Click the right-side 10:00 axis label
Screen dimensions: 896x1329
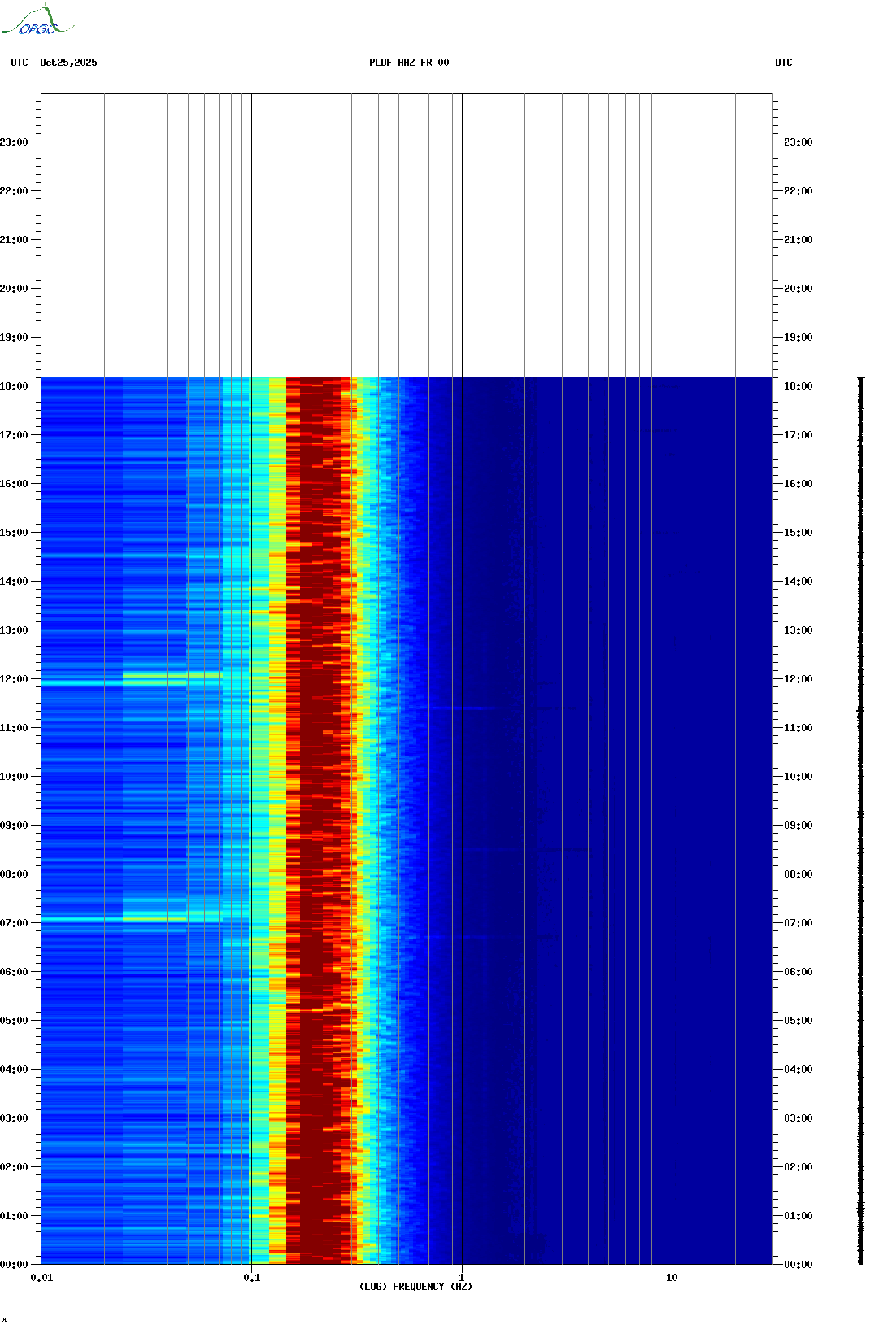click(x=798, y=777)
